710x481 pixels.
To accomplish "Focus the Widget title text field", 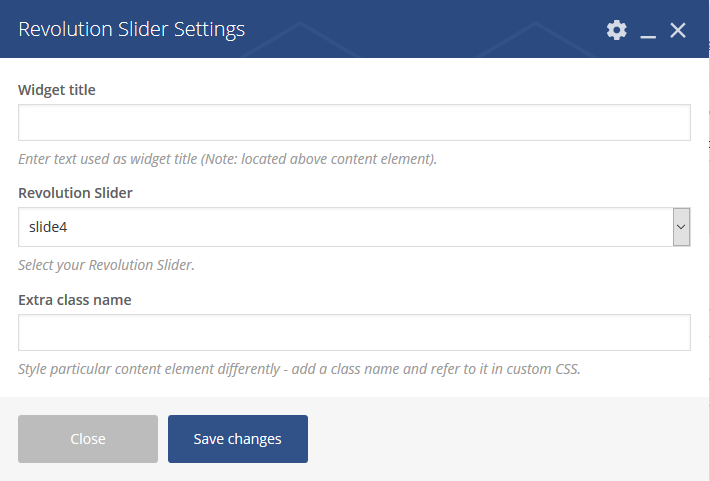I will point(354,122).
